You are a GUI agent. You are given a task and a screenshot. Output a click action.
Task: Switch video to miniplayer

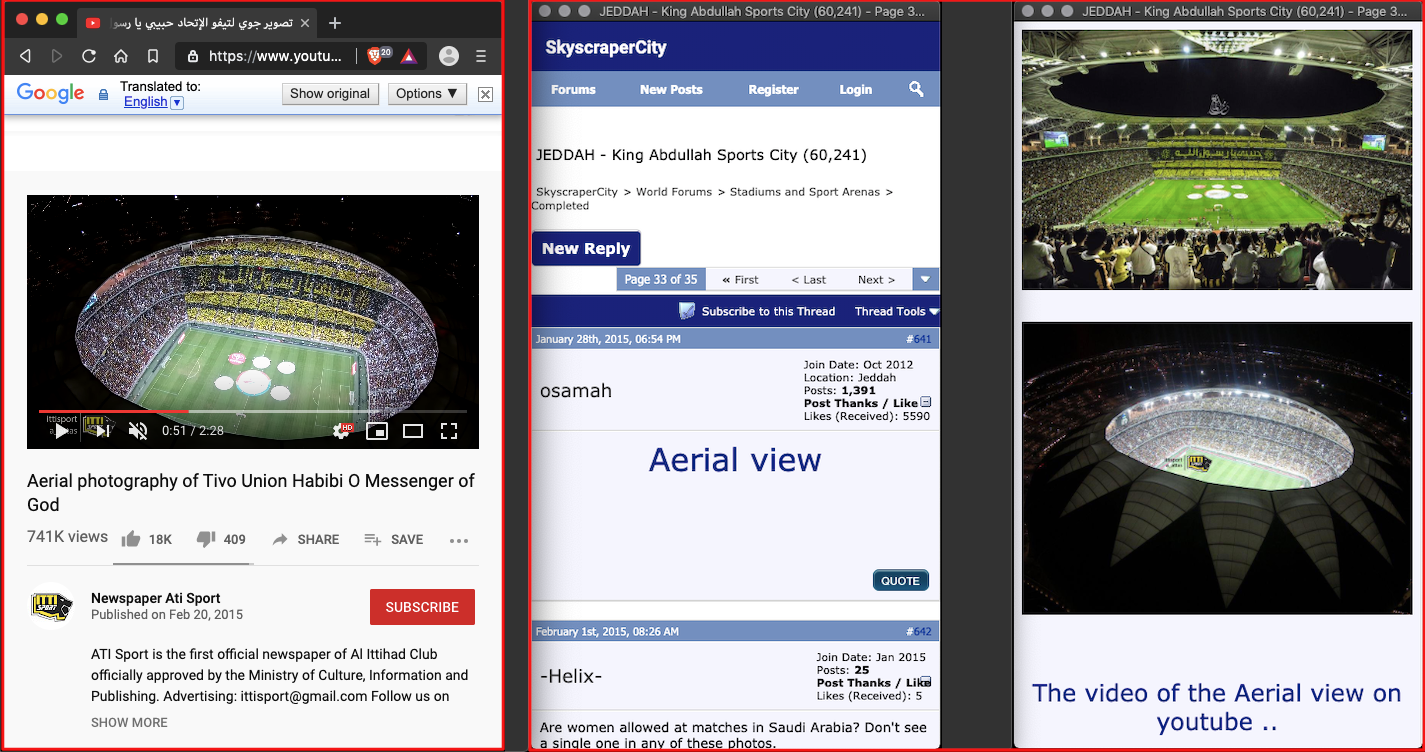(377, 431)
